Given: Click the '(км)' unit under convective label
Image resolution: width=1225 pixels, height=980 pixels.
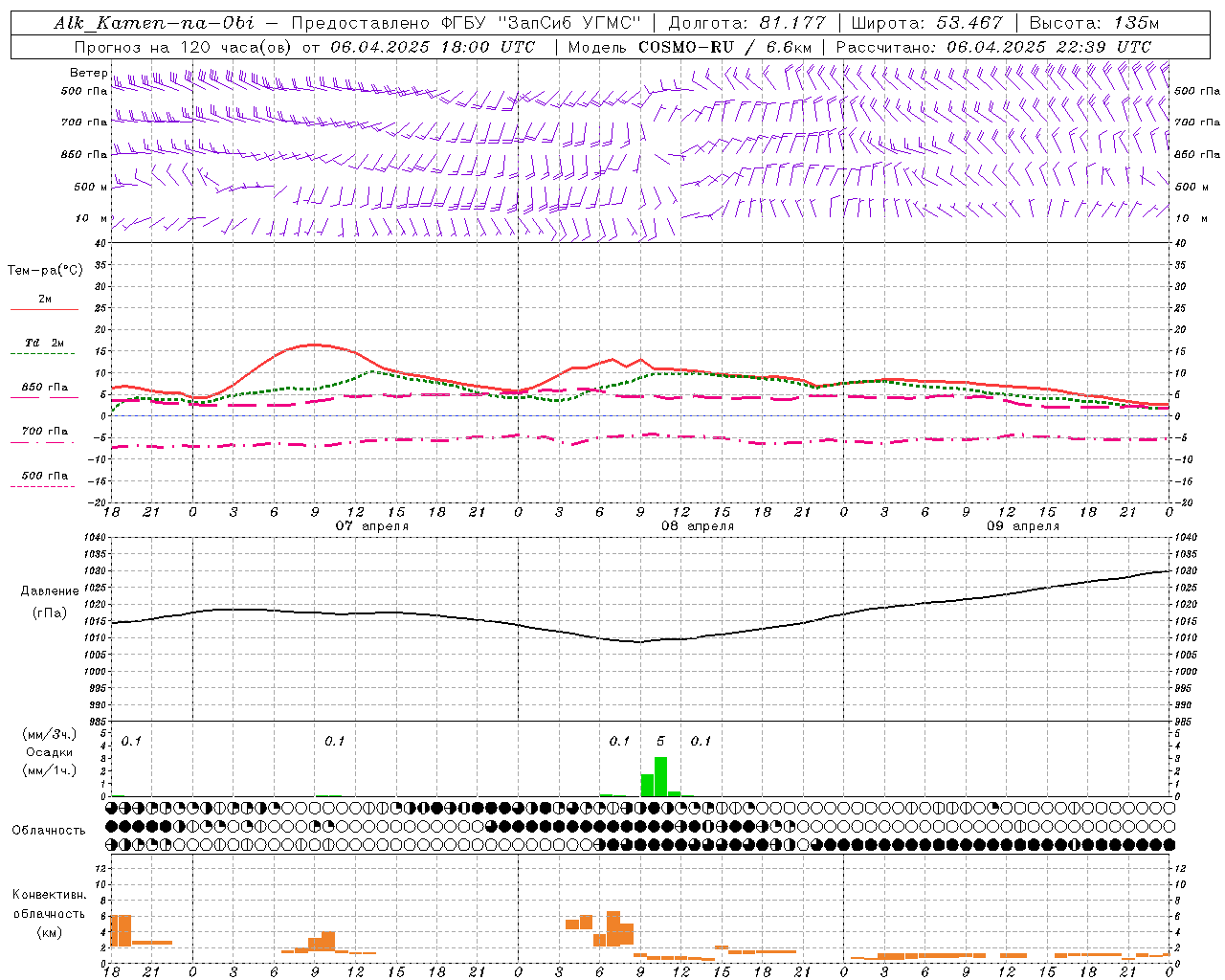Looking at the screenshot, I should pyautogui.click(x=49, y=932).
